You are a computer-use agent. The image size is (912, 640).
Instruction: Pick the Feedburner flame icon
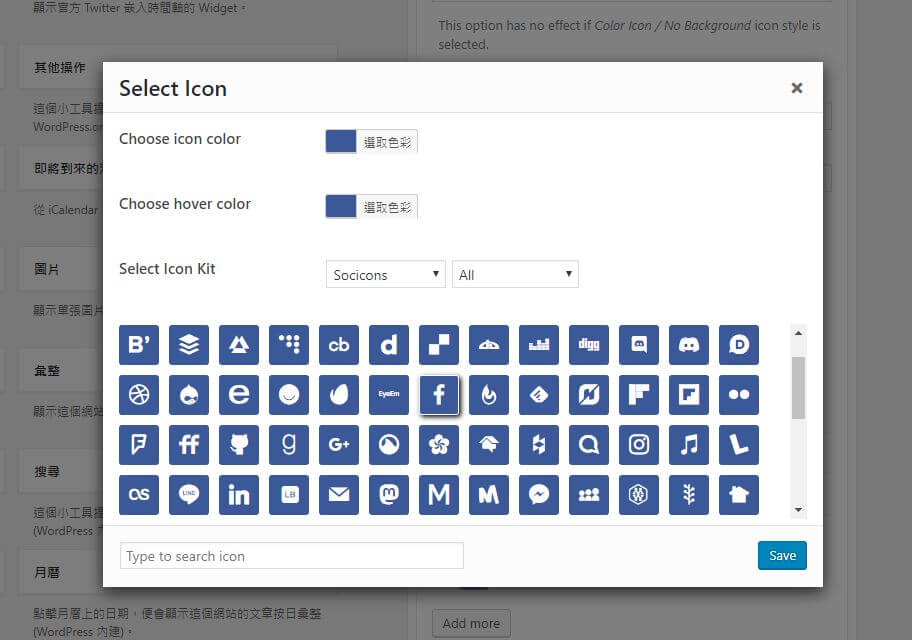click(489, 395)
